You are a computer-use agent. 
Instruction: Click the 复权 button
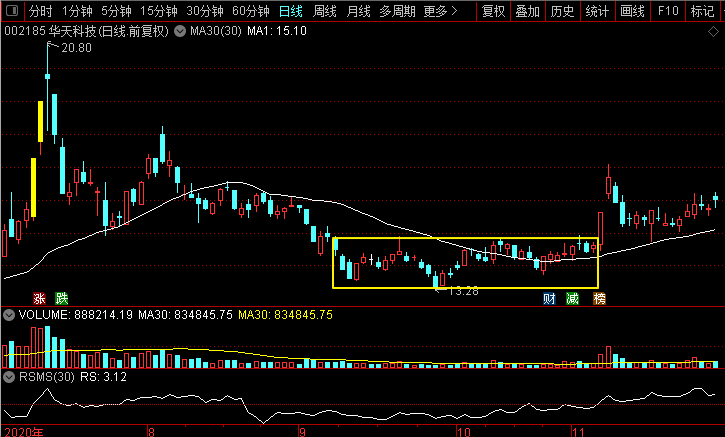tap(493, 11)
